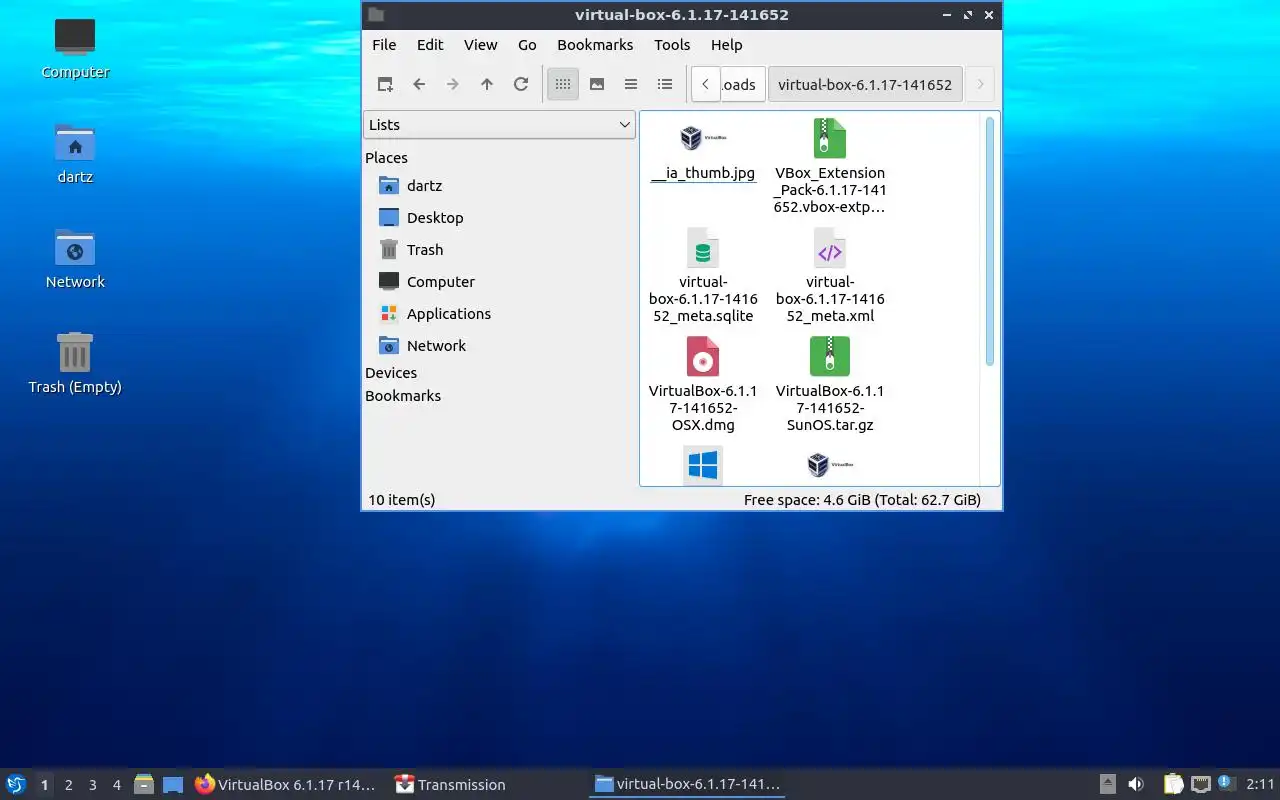Click the Free space status bar text

click(x=862, y=500)
